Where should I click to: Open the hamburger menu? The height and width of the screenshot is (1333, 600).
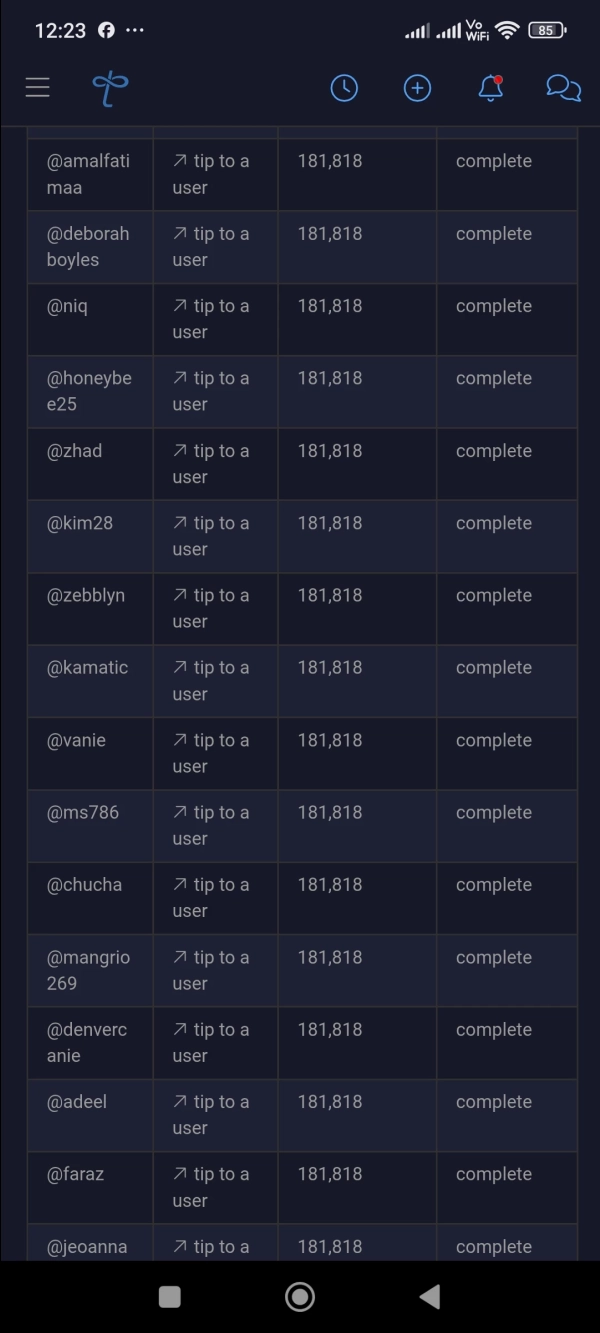click(x=38, y=87)
